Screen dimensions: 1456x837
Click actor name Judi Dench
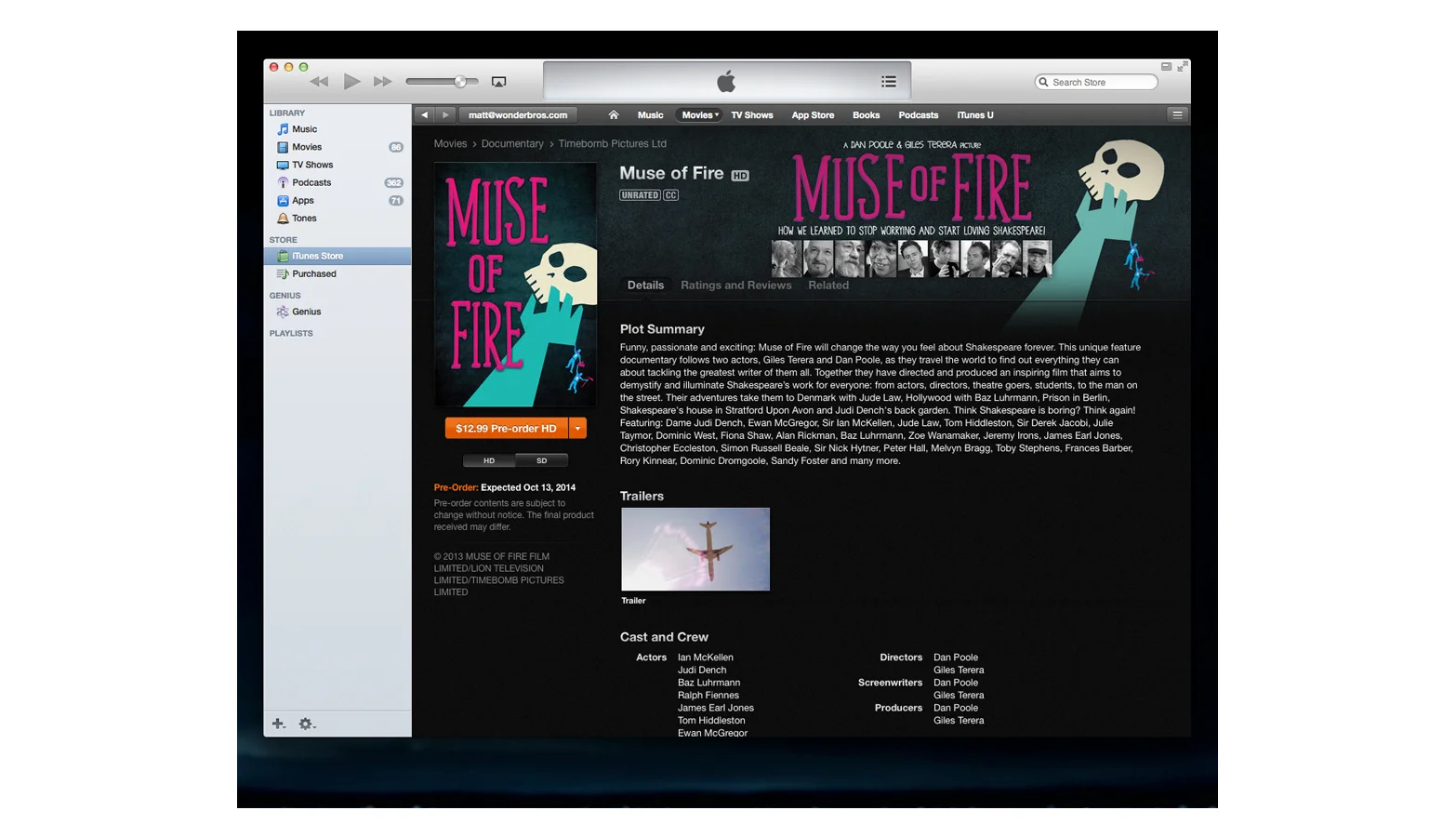pos(702,670)
